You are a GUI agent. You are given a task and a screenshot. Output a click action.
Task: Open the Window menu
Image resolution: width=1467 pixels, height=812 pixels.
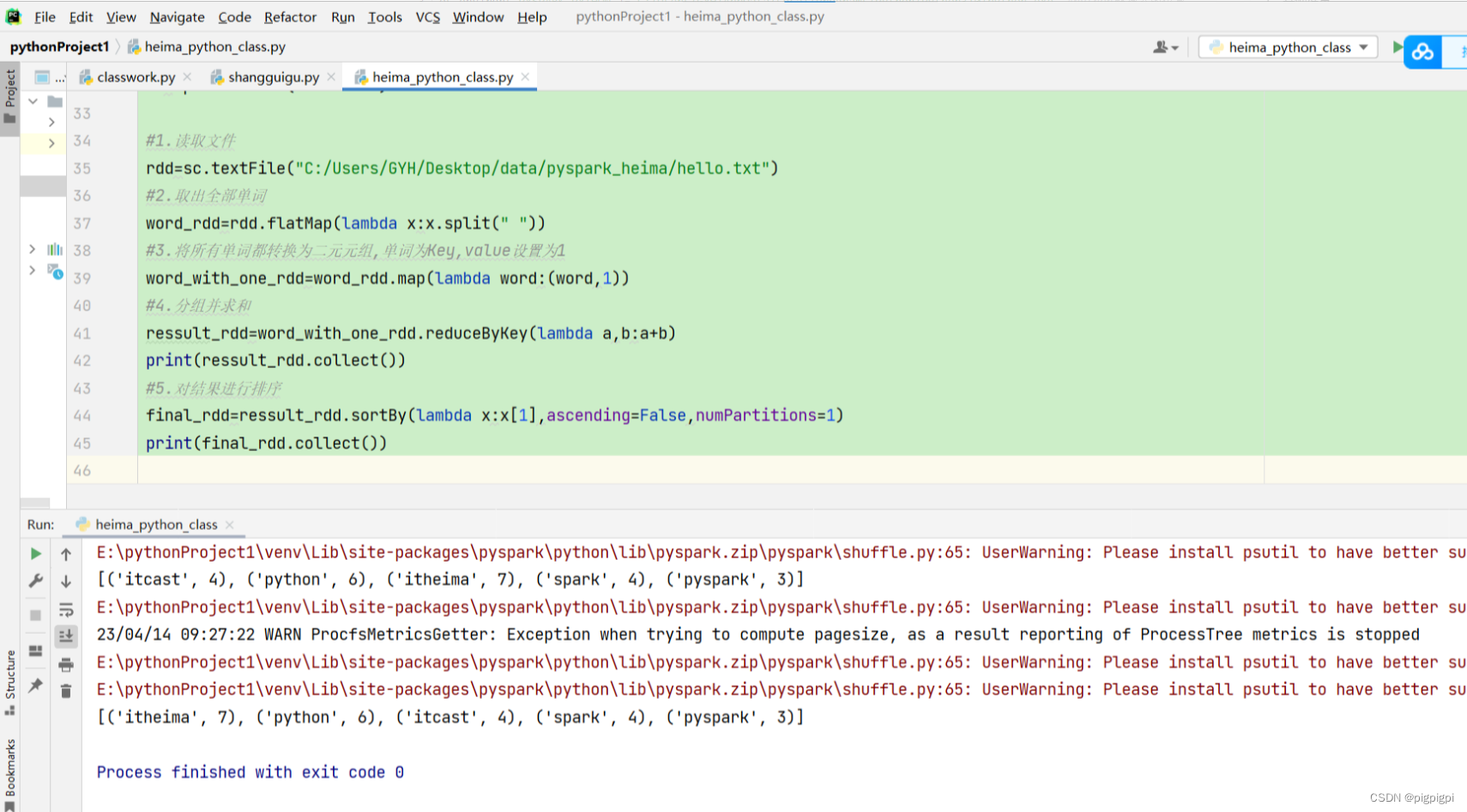point(478,16)
